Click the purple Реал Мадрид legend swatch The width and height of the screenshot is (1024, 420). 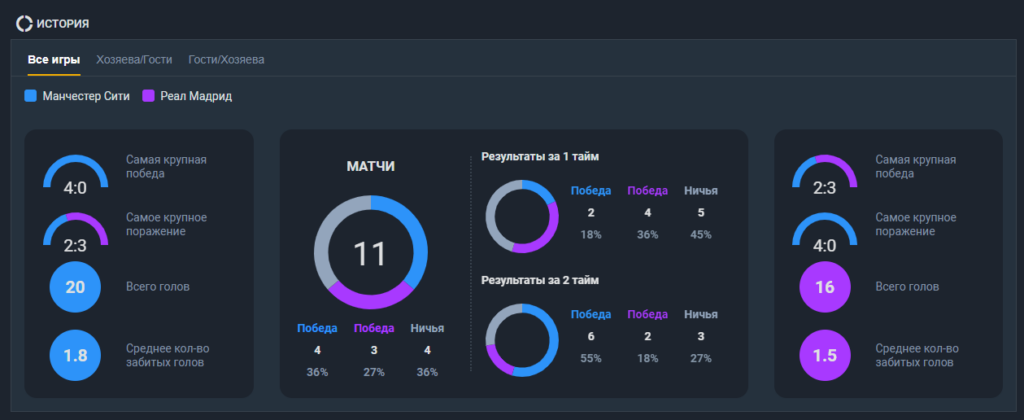pyautogui.click(x=148, y=96)
